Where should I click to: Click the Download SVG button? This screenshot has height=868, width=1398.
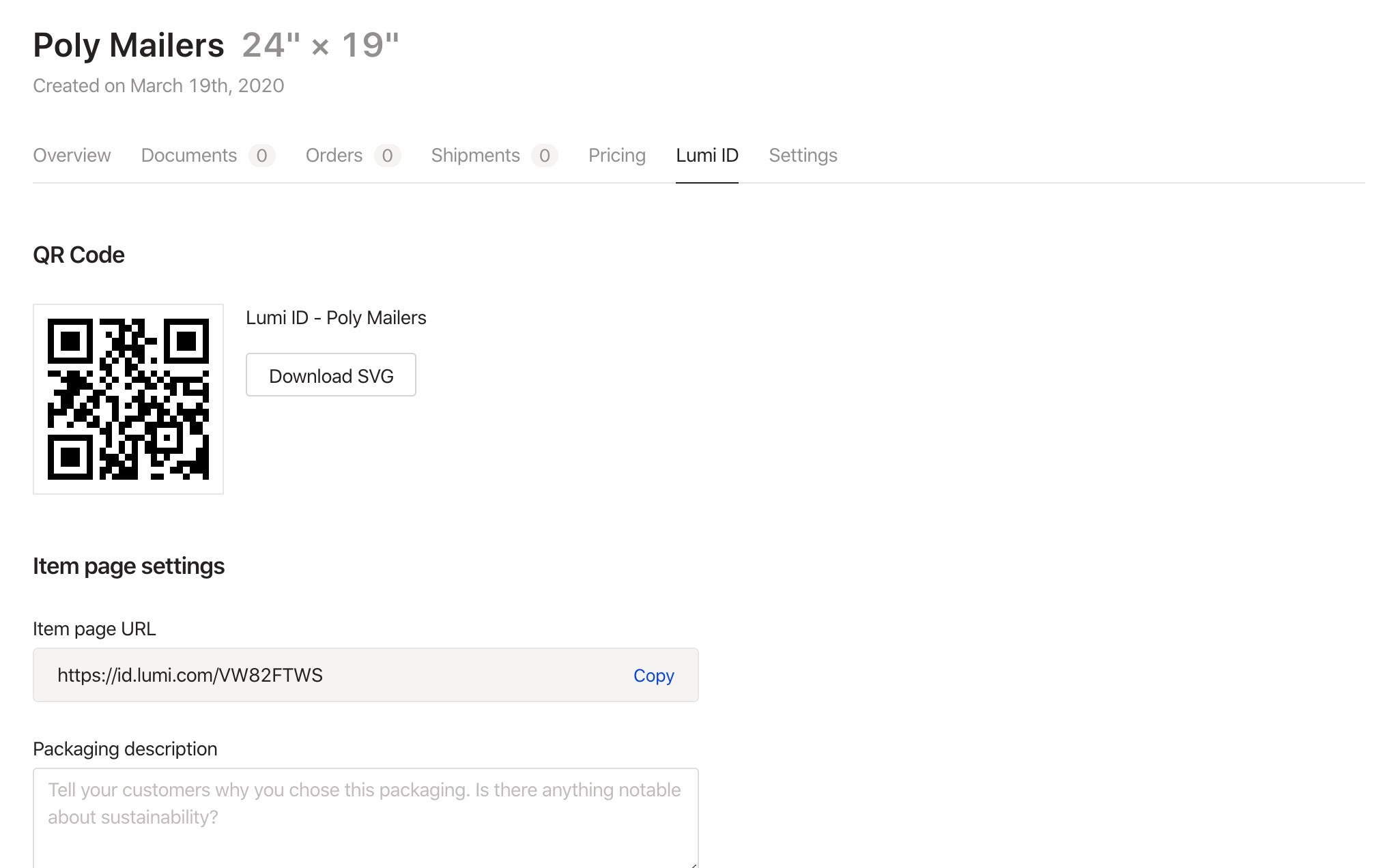click(x=331, y=375)
